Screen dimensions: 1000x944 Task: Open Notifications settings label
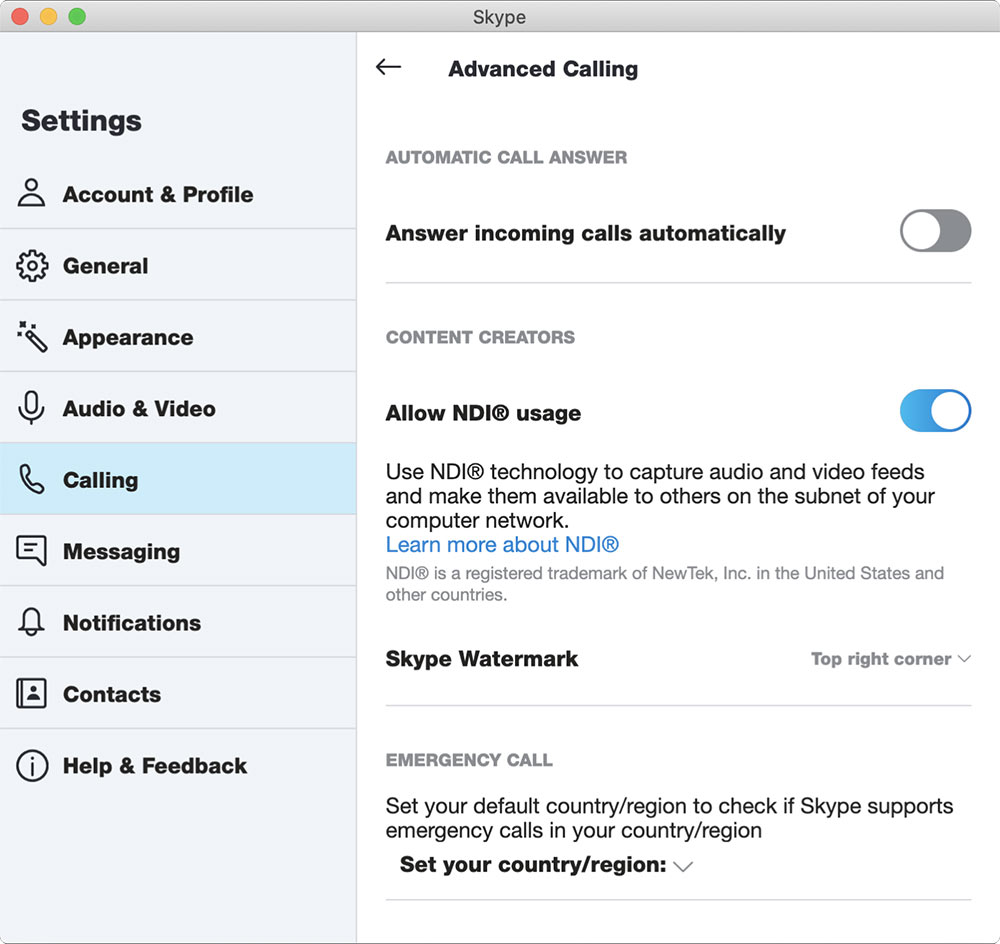[x=132, y=623]
